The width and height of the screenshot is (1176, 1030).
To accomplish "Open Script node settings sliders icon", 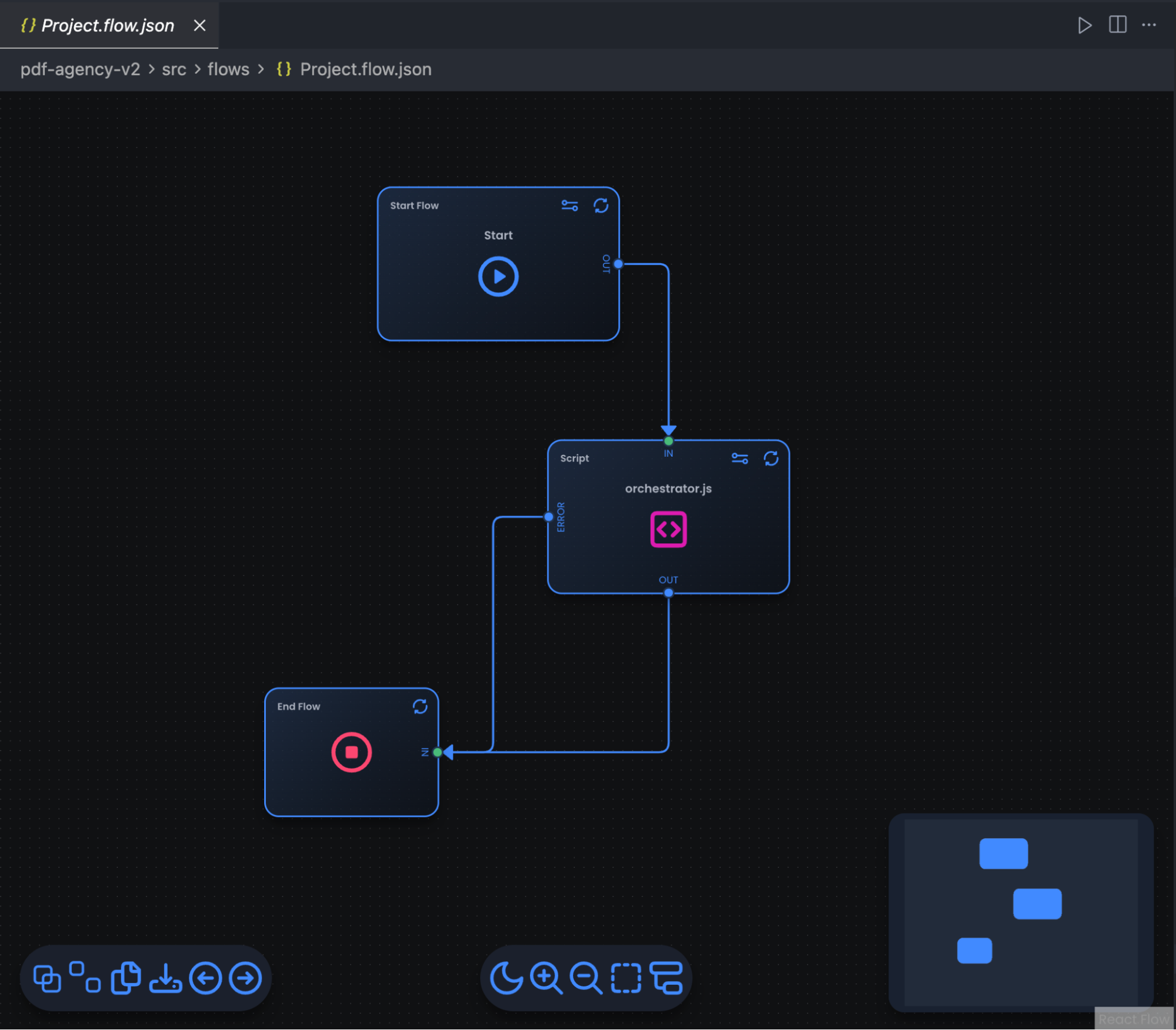I will coord(739,458).
